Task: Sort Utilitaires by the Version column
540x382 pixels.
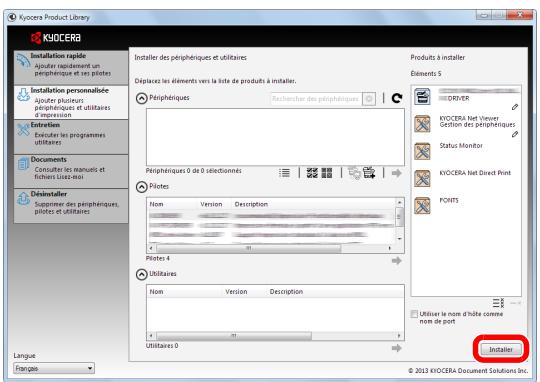Action: coord(236,292)
